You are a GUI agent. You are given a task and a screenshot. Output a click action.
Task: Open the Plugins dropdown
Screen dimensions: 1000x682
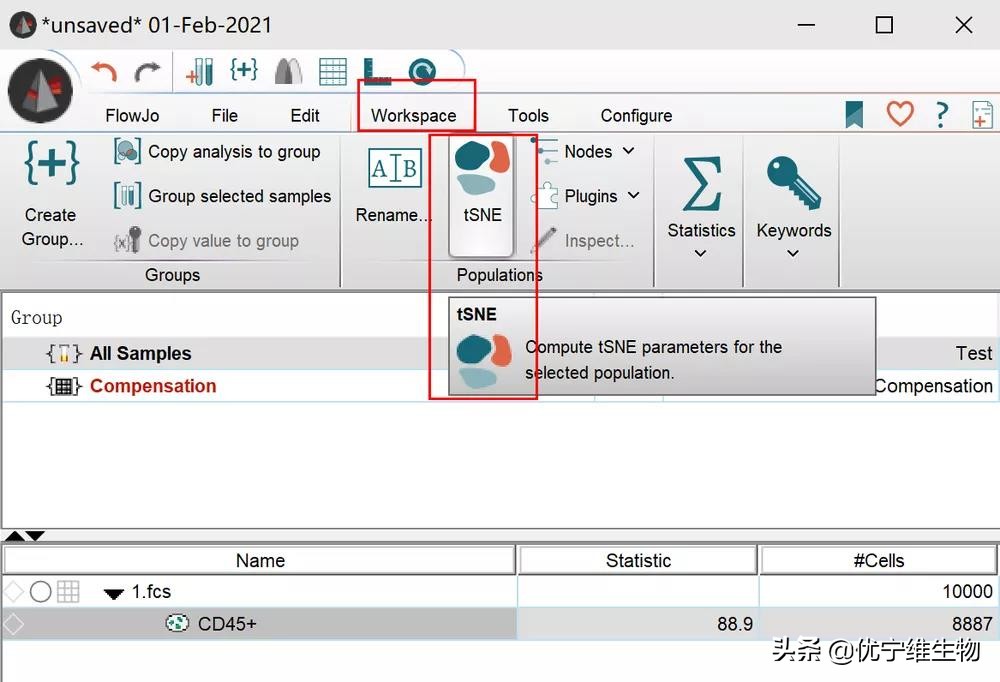click(x=585, y=196)
